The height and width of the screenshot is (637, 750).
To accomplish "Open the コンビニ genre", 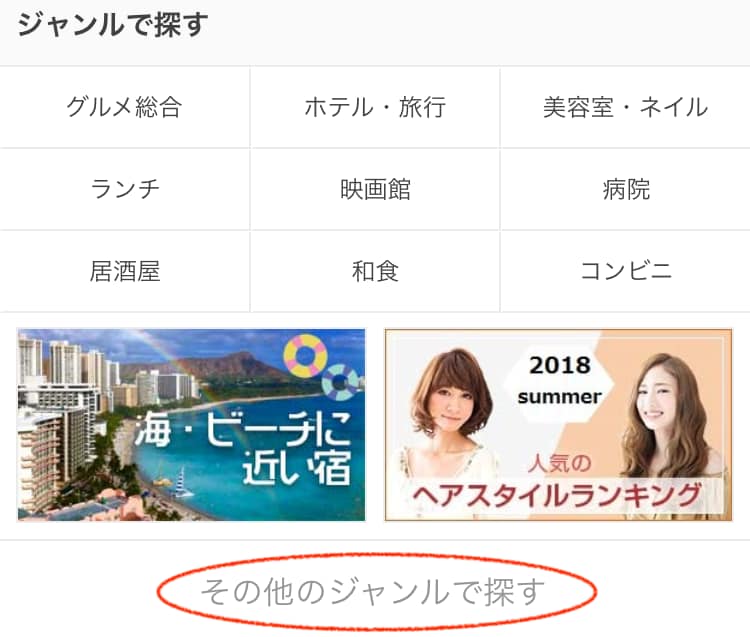I will tap(625, 272).
